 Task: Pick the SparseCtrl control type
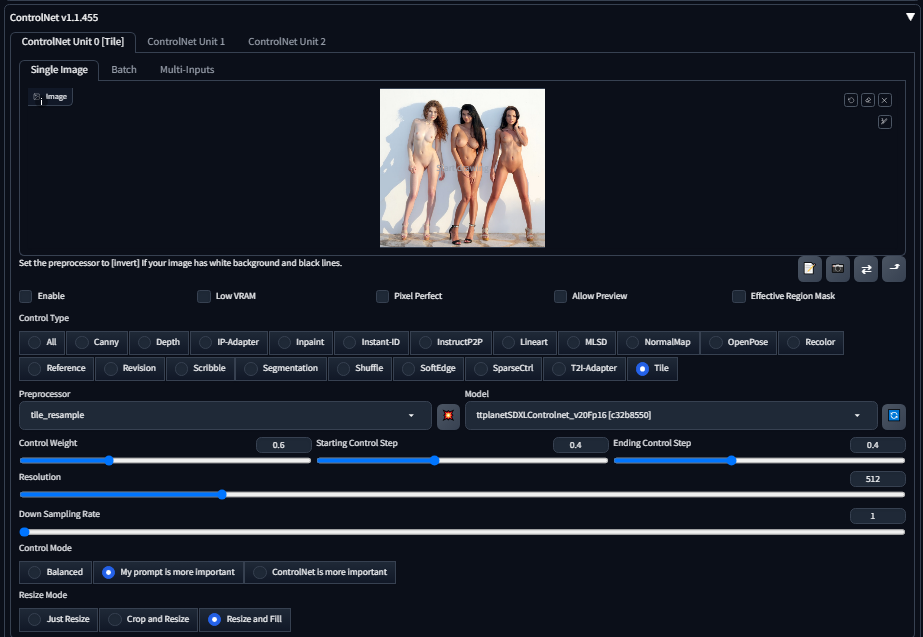pos(504,369)
